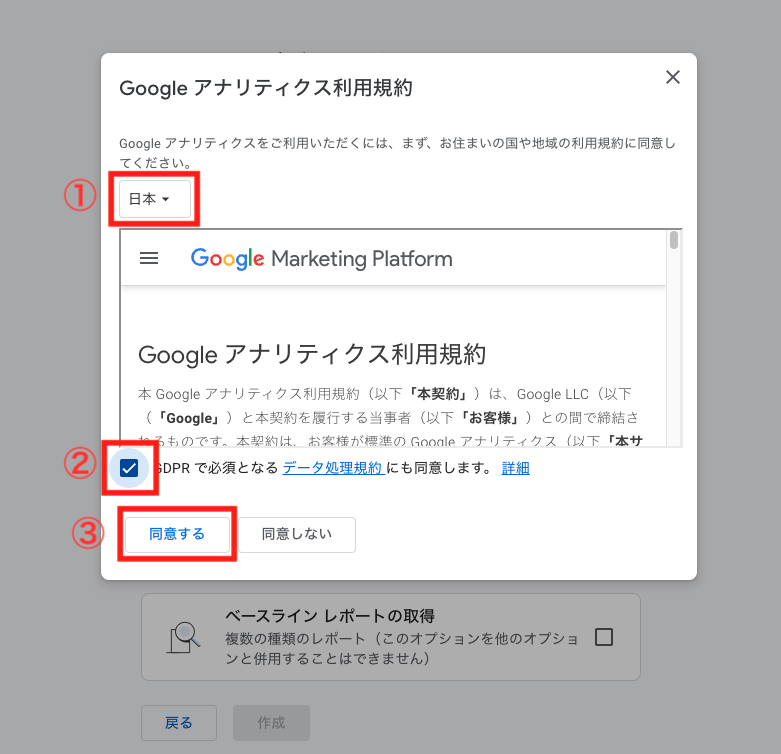Check the ベースライン レポートの取得 checkbox
The height and width of the screenshot is (754, 781).
tap(604, 637)
